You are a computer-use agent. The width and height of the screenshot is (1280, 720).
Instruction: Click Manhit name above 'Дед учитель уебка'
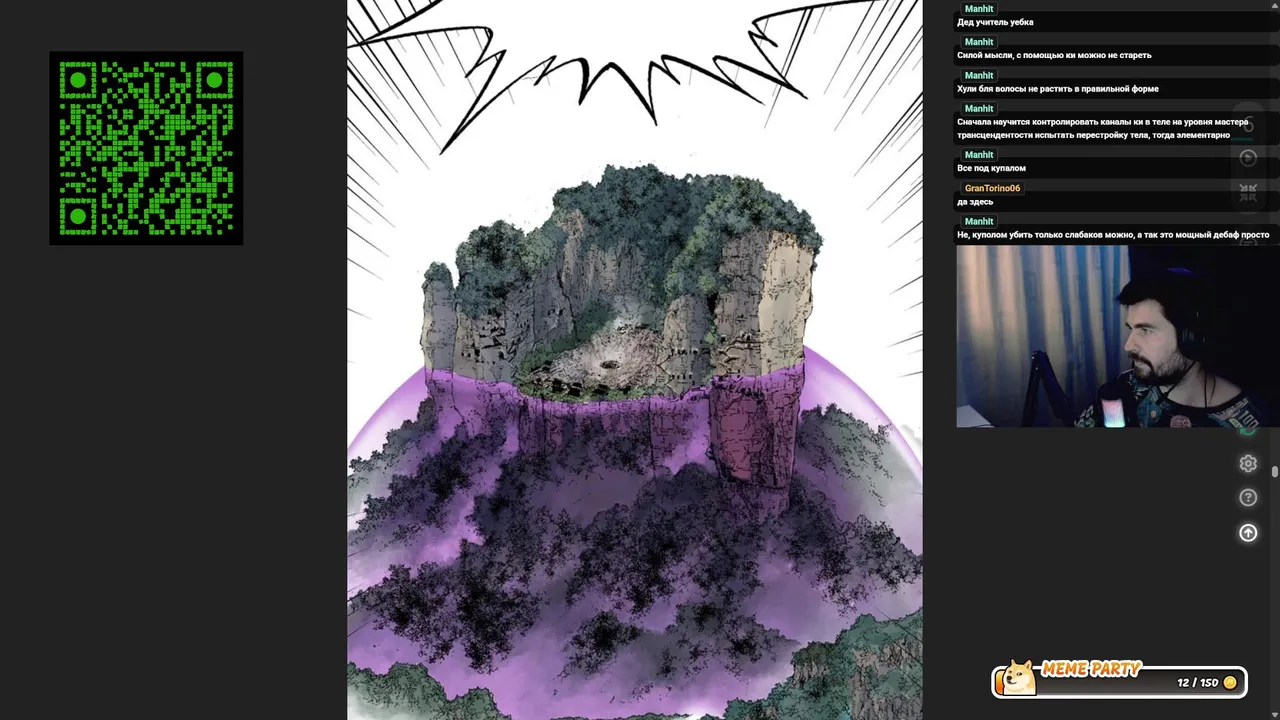(979, 9)
